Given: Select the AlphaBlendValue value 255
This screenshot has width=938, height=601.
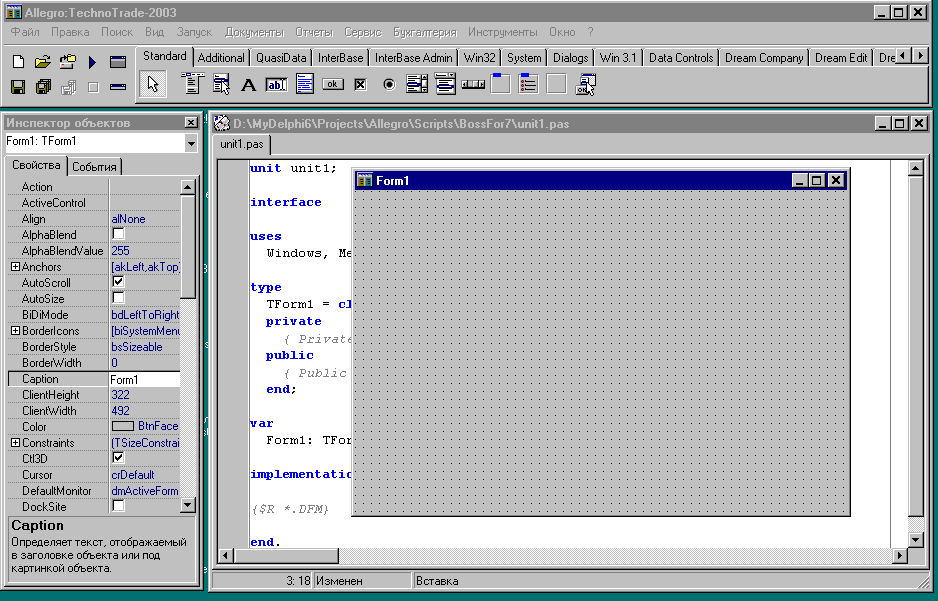Looking at the screenshot, I should (120, 251).
